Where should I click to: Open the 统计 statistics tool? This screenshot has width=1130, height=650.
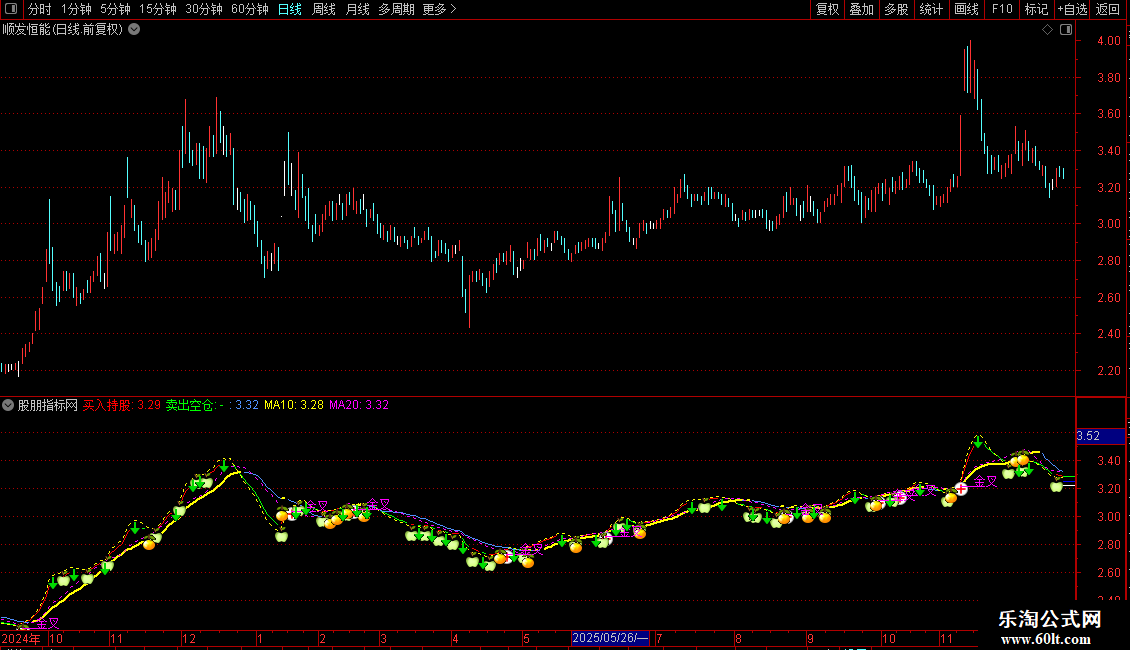[930, 9]
